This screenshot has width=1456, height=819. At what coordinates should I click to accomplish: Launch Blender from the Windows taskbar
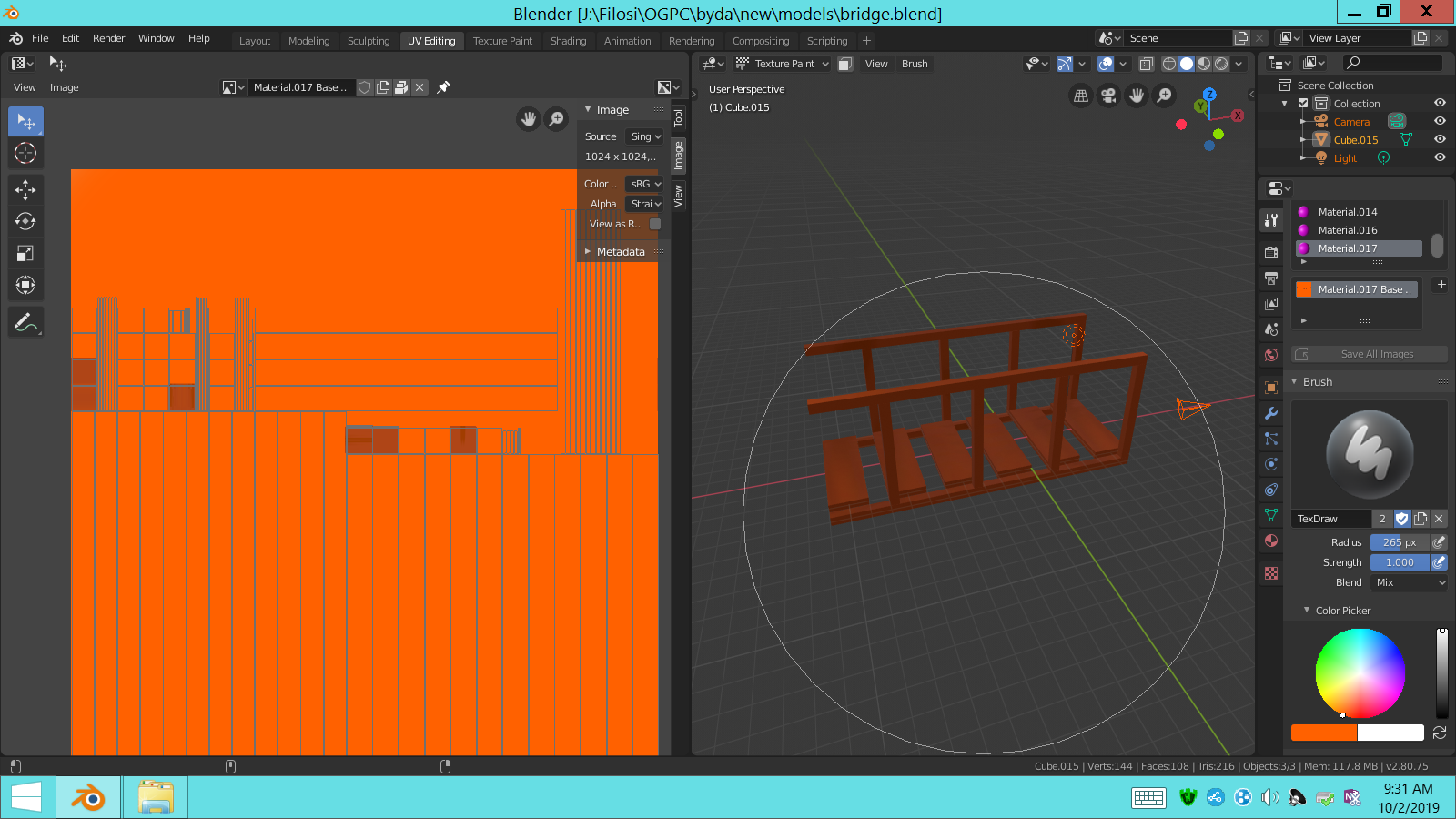click(x=88, y=798)
